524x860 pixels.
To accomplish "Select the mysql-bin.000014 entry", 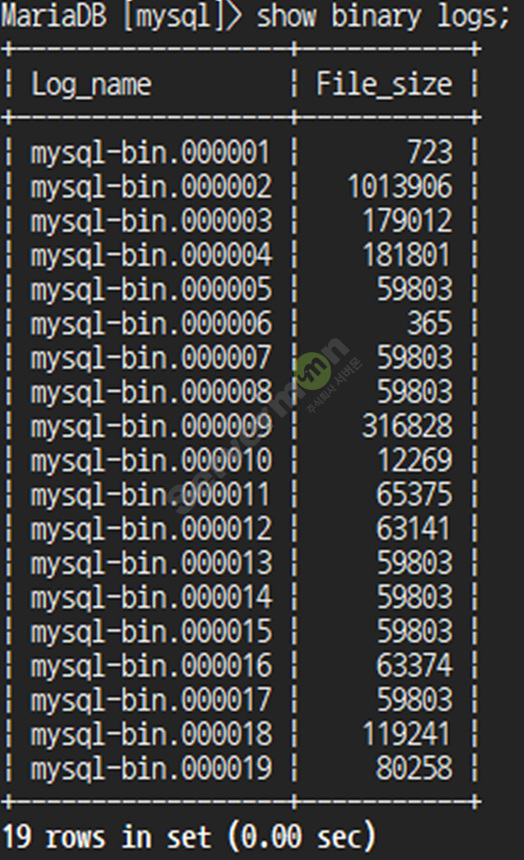I will point(150,597).
